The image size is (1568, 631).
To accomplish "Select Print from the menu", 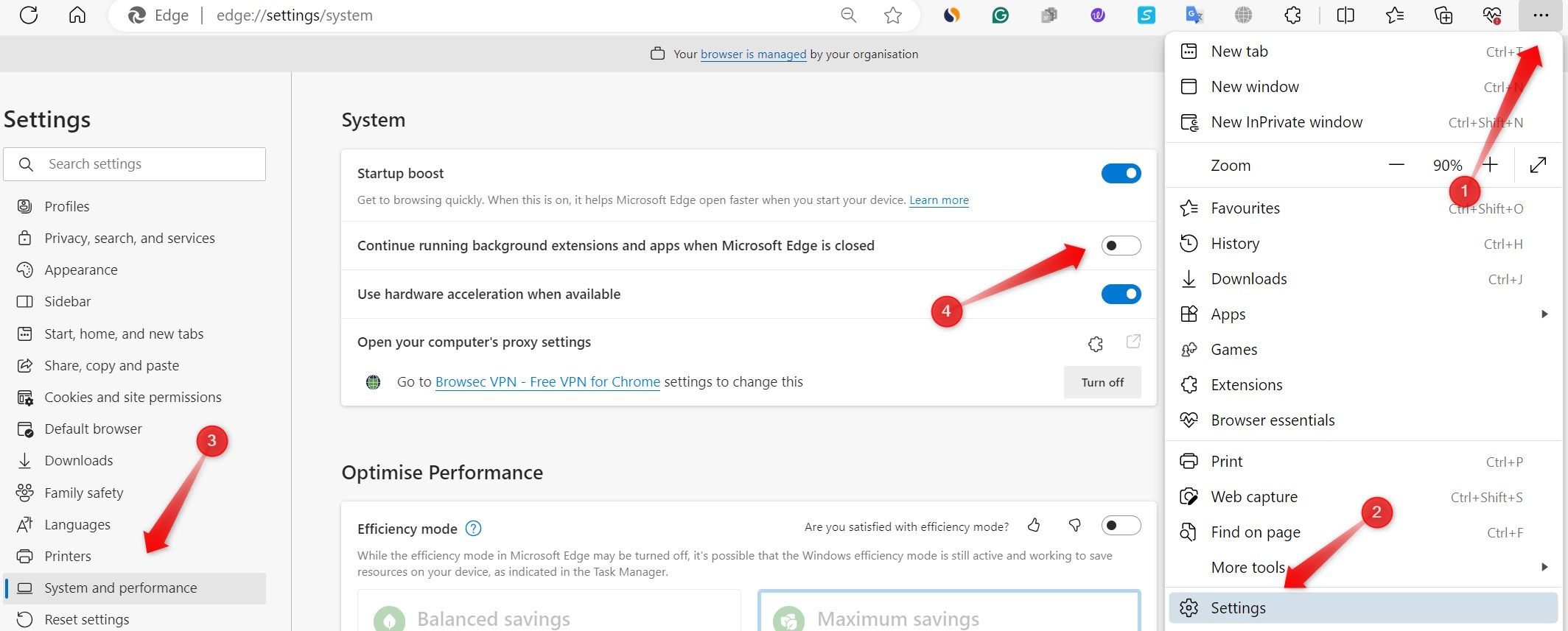I will click(x=1363, y=462).
